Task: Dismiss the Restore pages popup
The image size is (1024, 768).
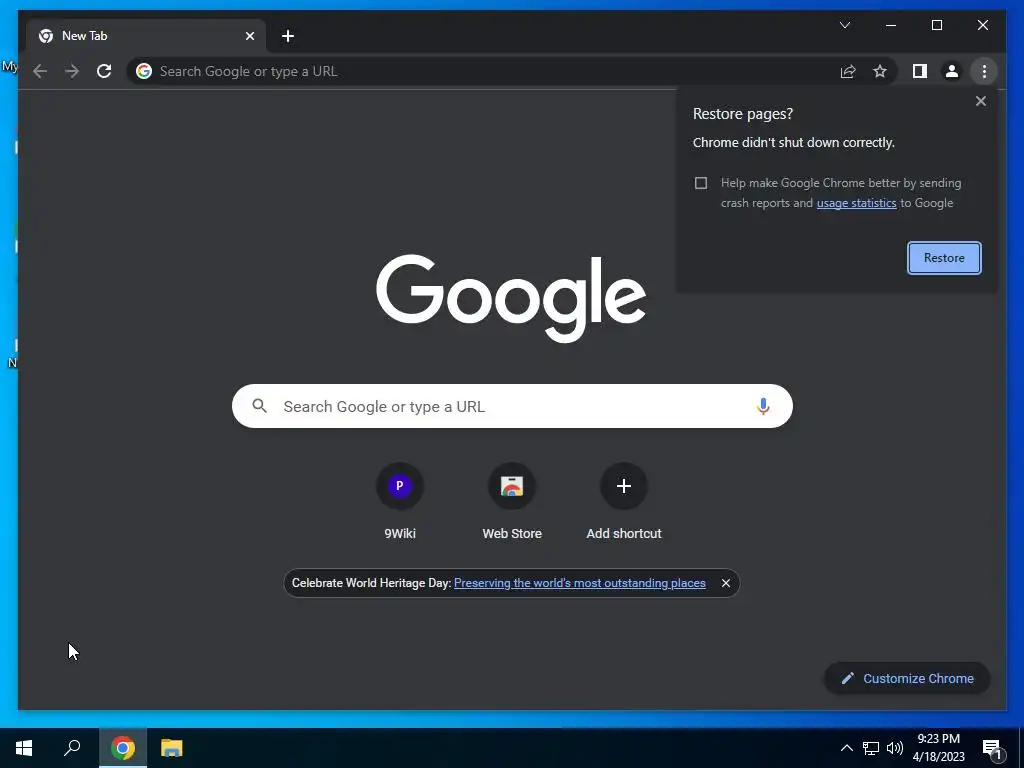Action: pos(980,101)
